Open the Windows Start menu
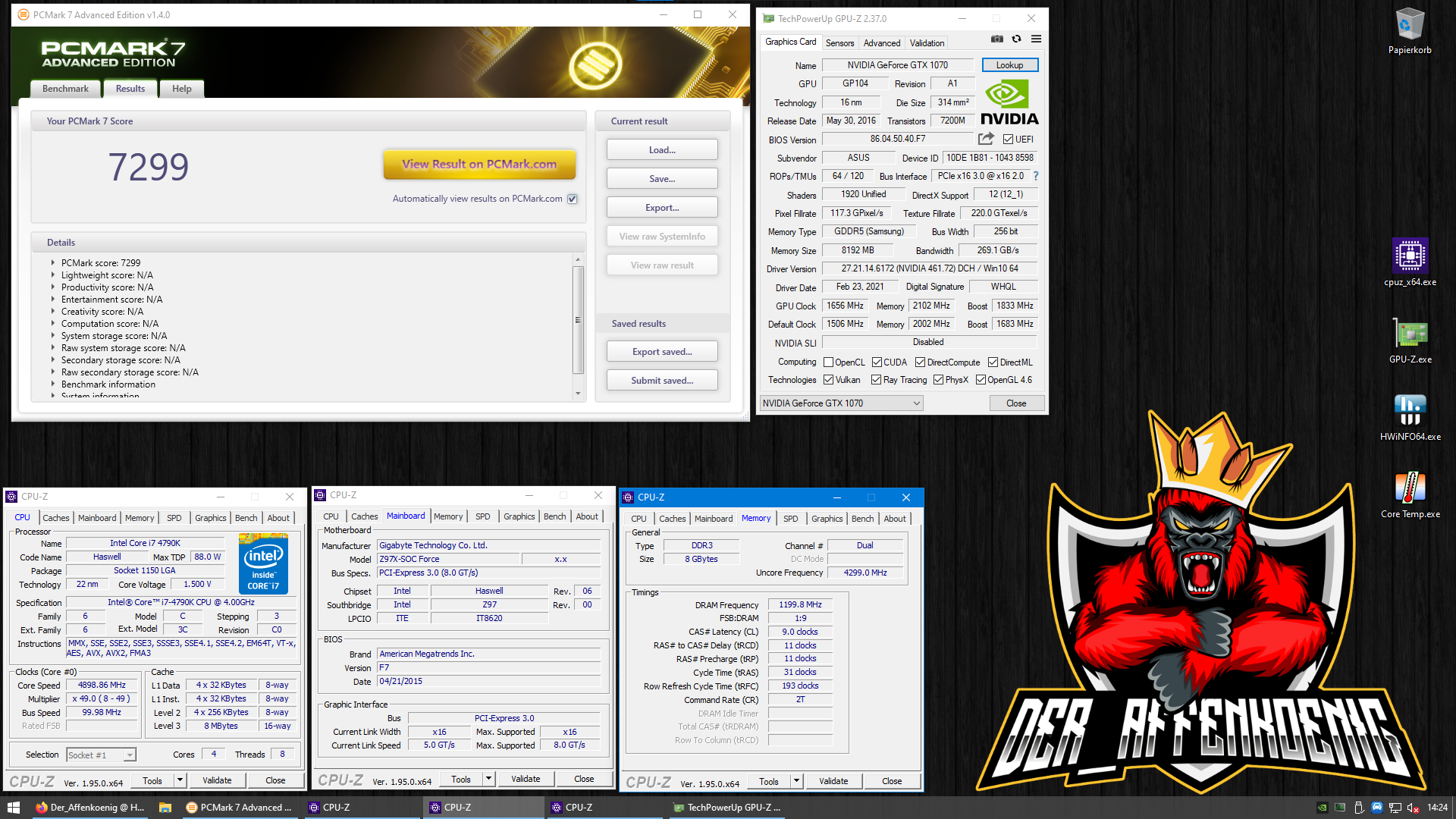The width and height of the screenshot is (1456, 819). point(13,808)
